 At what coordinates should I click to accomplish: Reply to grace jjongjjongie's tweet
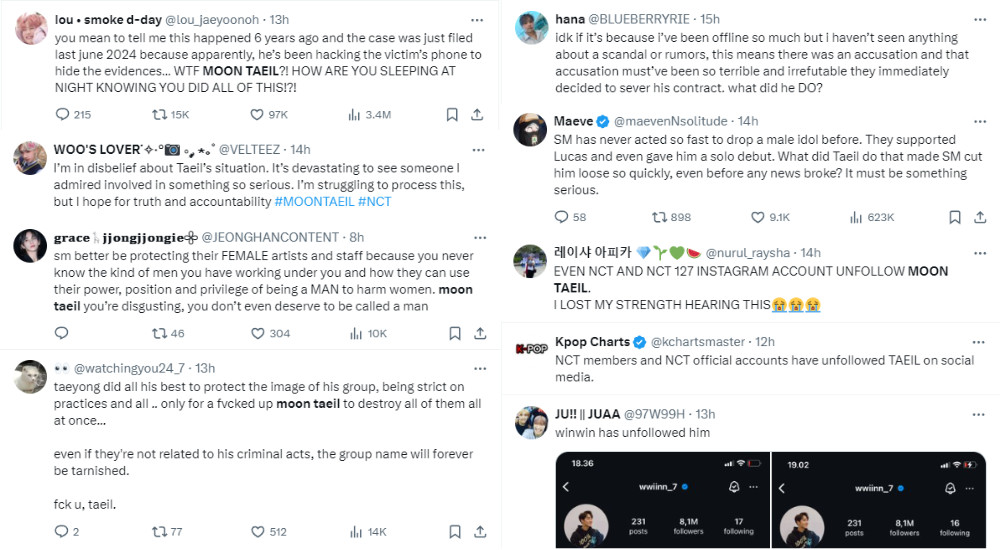point(61,333)
